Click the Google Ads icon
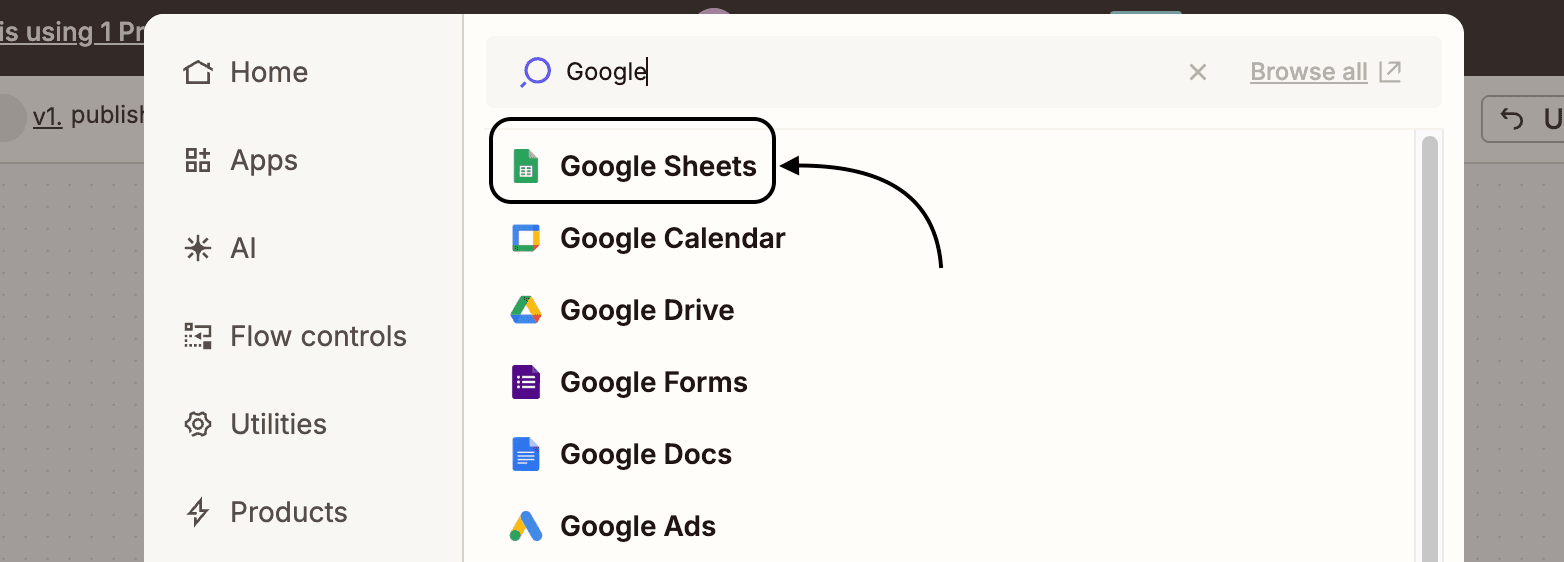 (526, 526)
